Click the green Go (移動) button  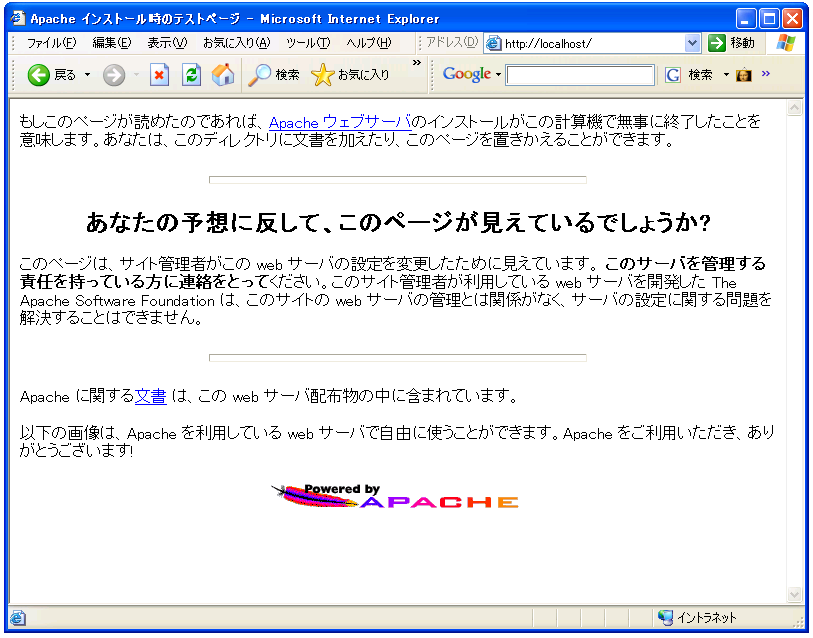[731, 43]
